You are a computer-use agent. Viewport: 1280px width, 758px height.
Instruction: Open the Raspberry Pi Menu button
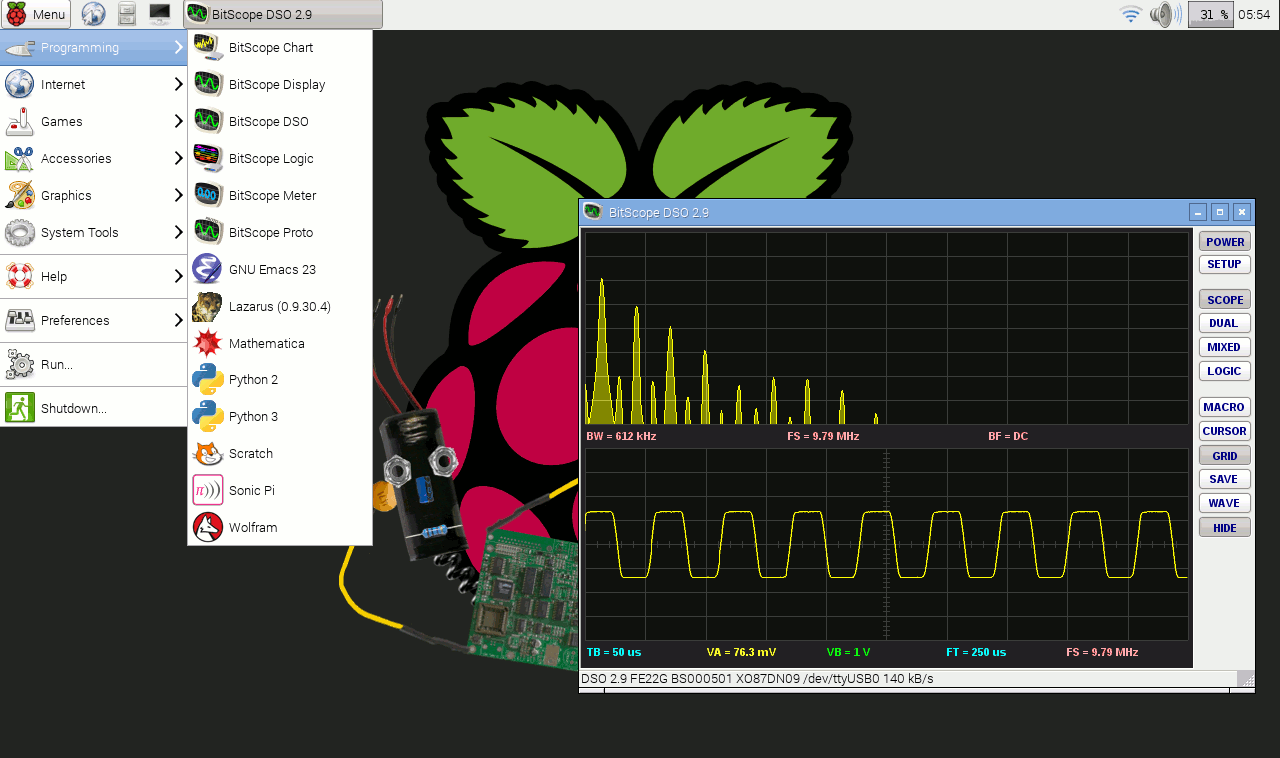coord(36,14)
